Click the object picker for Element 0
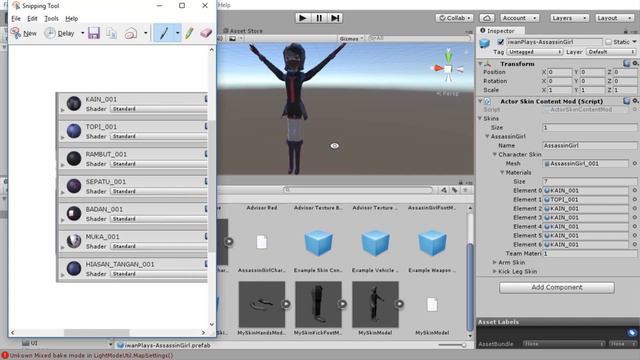 [635, 190]
